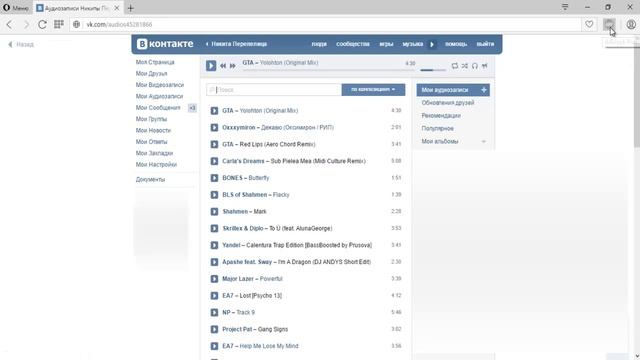Viewport: 640px width, 360px height.
Task: Open сообщества in top menu
Action: [x=353, y=44]
